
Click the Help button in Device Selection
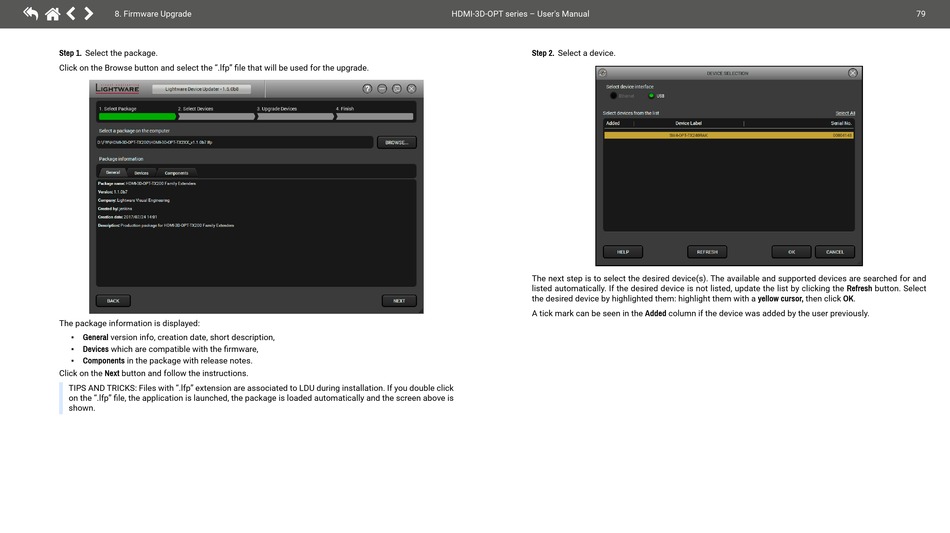tap(623, 252)
